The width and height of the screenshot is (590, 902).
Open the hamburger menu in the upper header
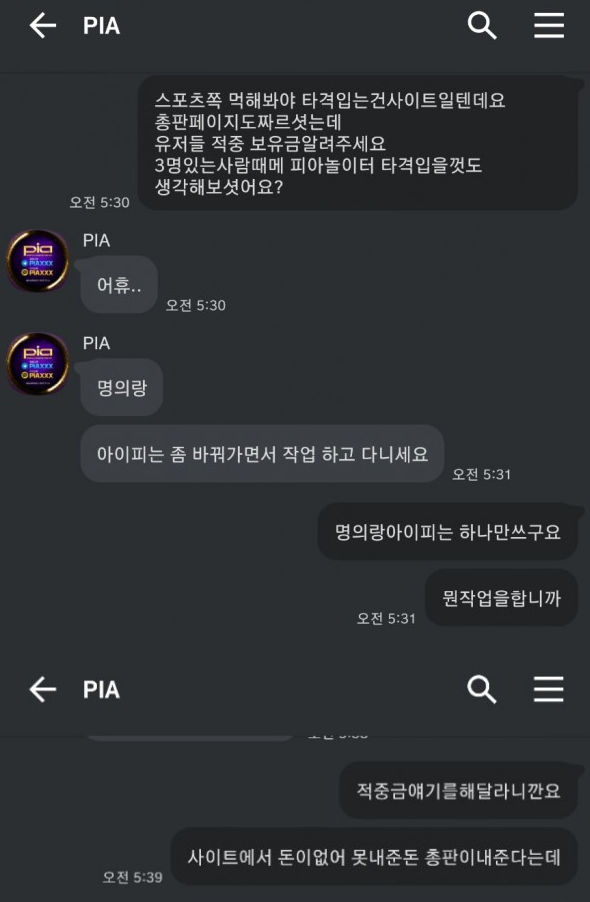pos(549,26)
